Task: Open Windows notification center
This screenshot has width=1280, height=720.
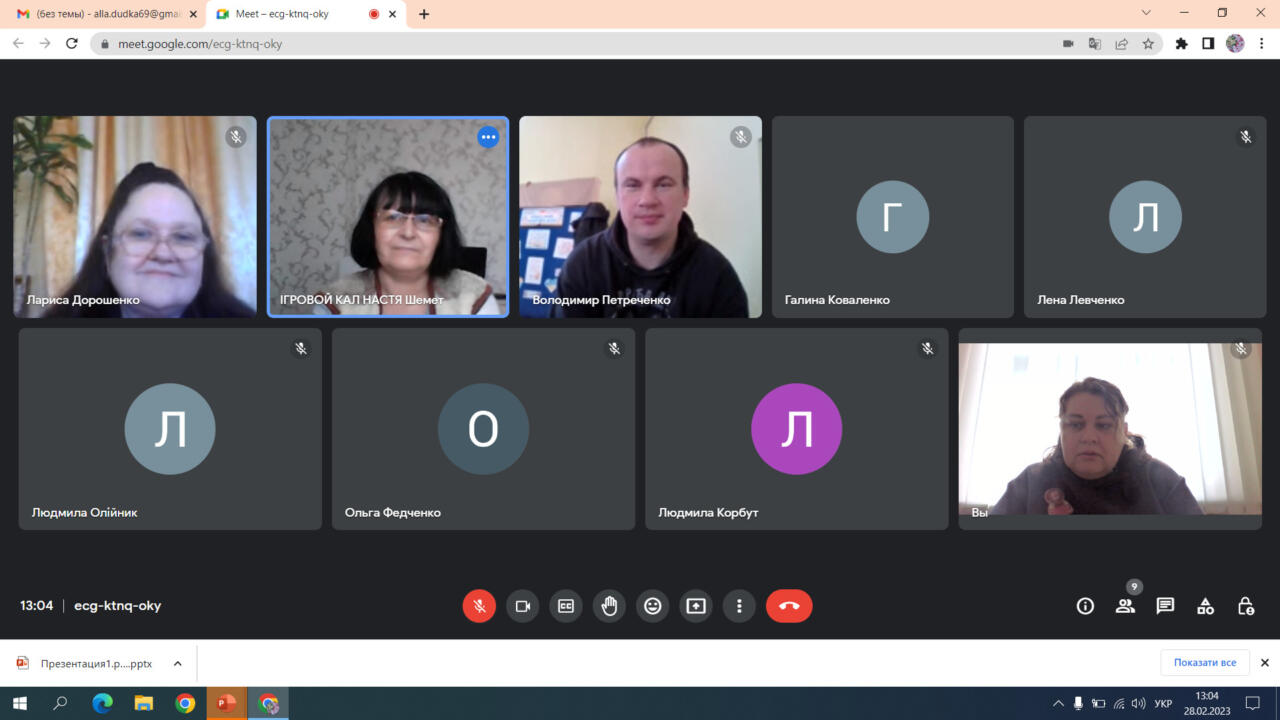Action: point(1253,703)
